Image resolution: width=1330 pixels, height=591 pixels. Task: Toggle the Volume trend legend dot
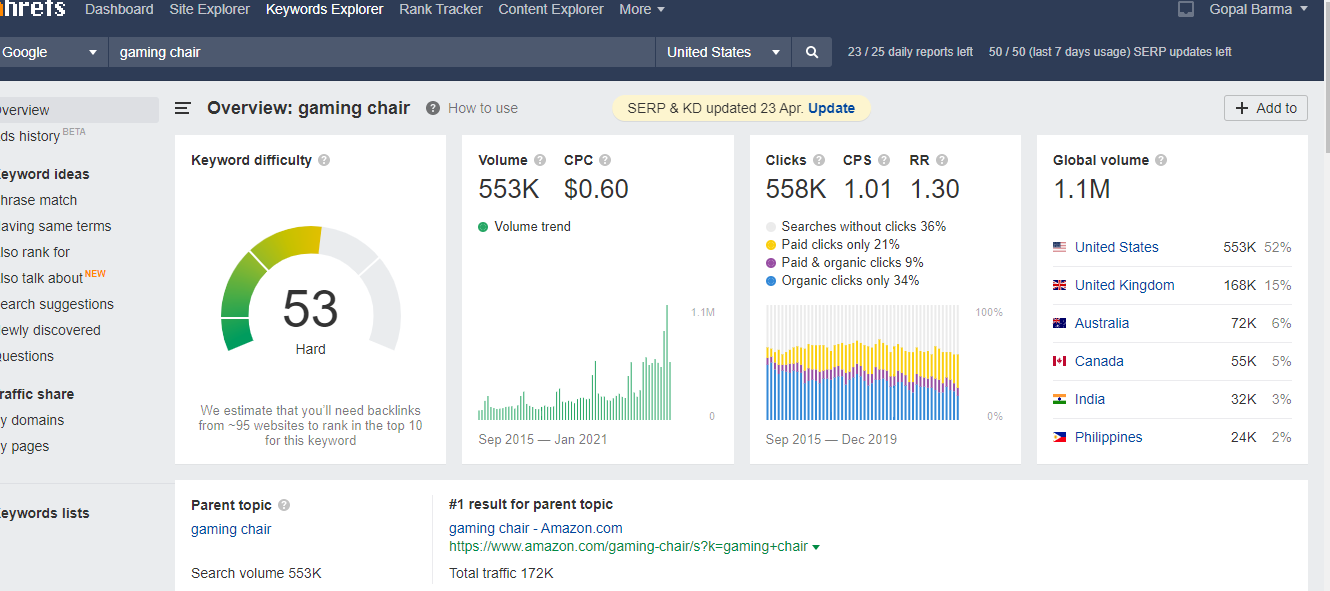[484, 227]
